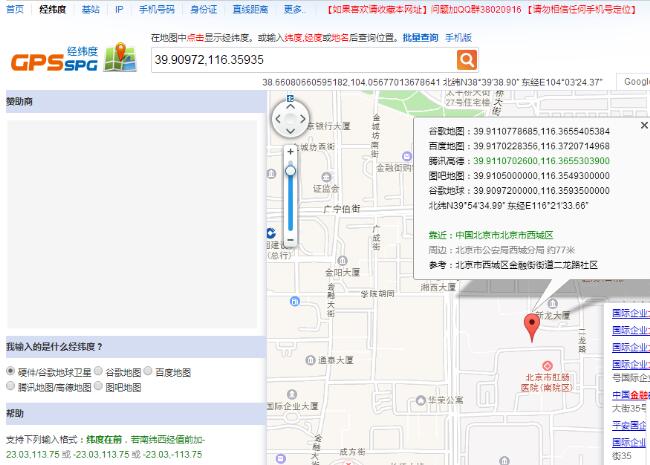This screenshot has width=650, height=465.
Task: Click the 平安国企 result link
Action: [x=629, y=425]
